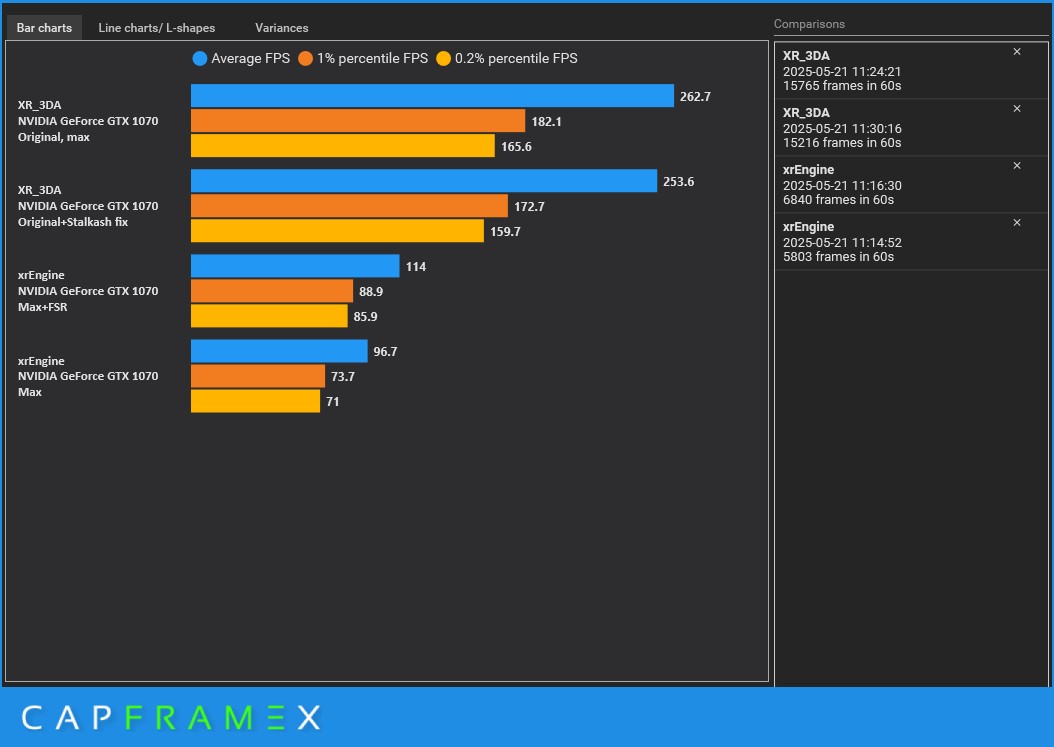Click '15216 frames in 60s' text
This screenshot has width=1054, height=747.
coord(842,143)
